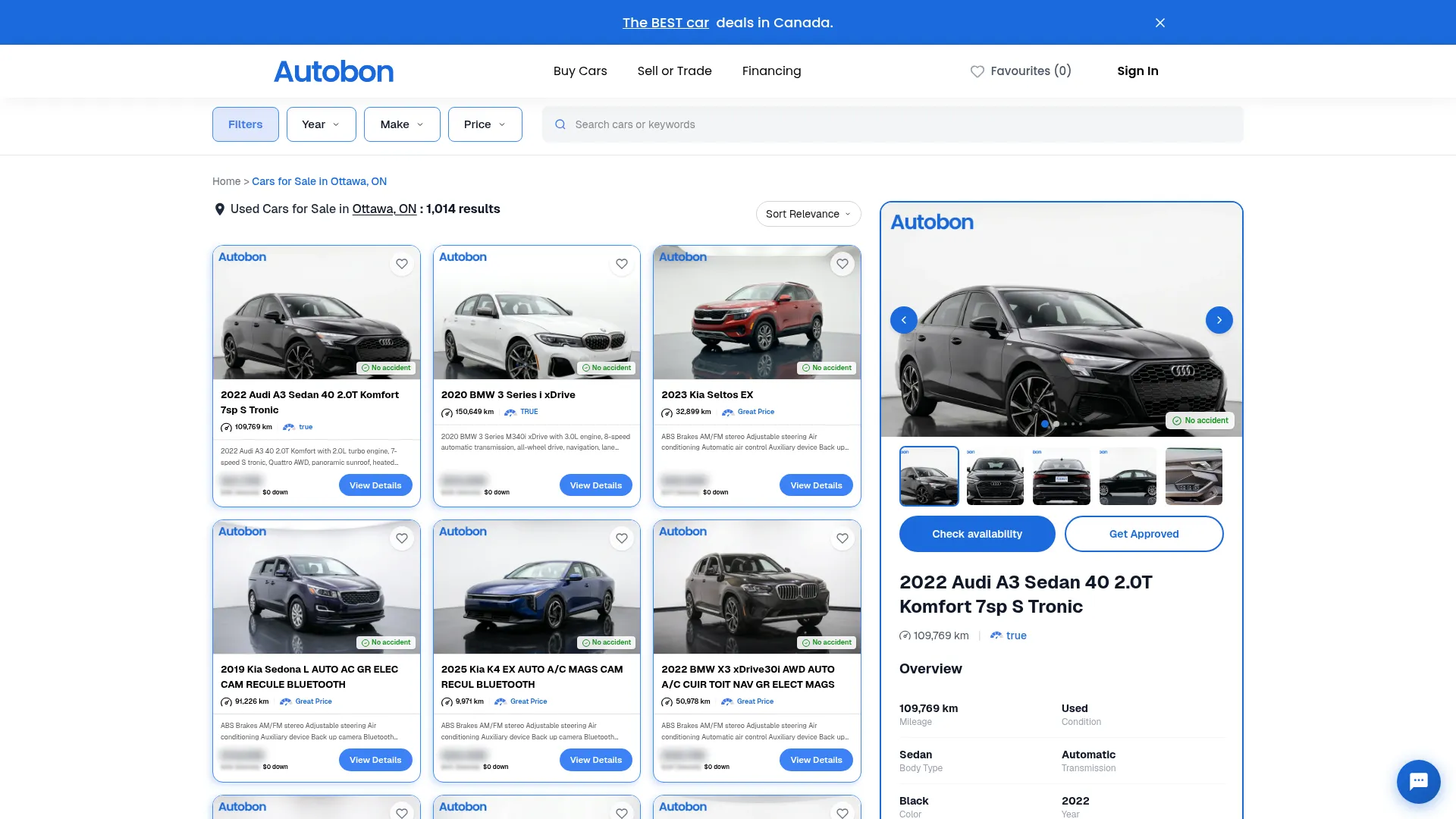Open 2022 BMW X3 xDrive30i title link

[748, 676]
